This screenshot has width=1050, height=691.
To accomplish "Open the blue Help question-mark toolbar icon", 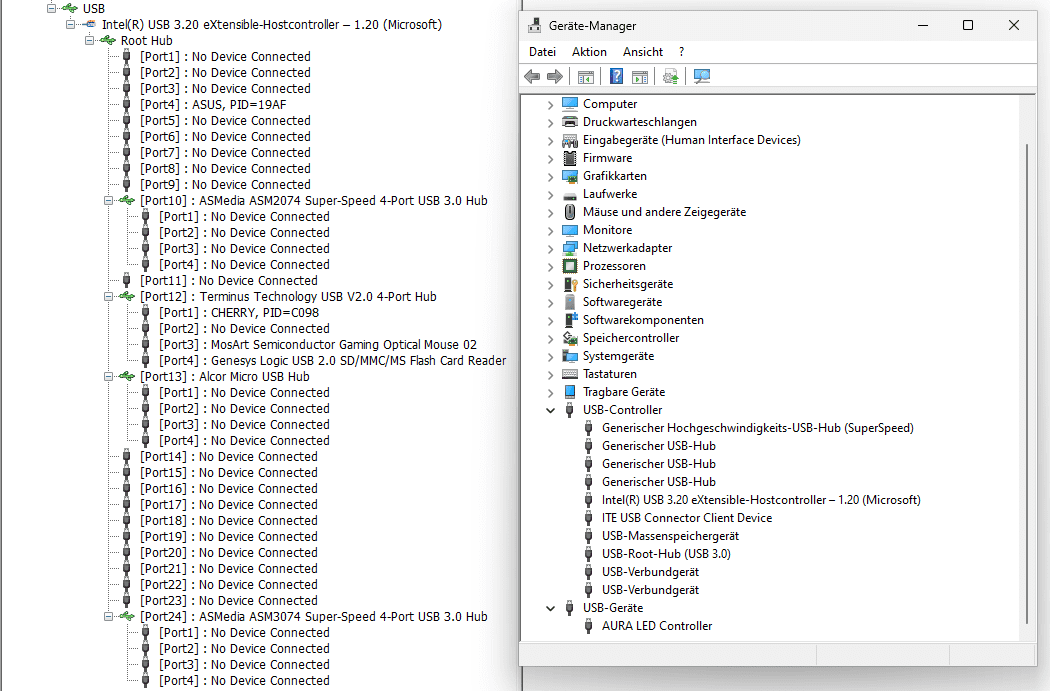I will (x=616, y=76).
